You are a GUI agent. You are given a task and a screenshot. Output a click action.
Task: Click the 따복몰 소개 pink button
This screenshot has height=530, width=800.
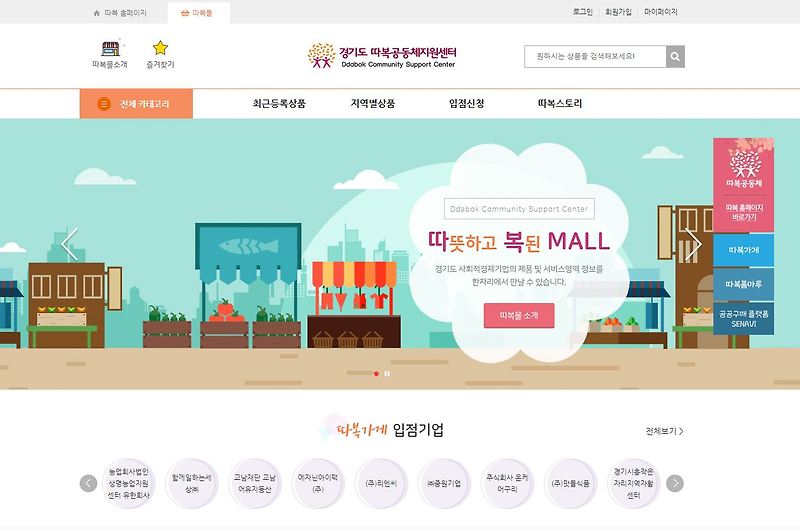(519, 315)
